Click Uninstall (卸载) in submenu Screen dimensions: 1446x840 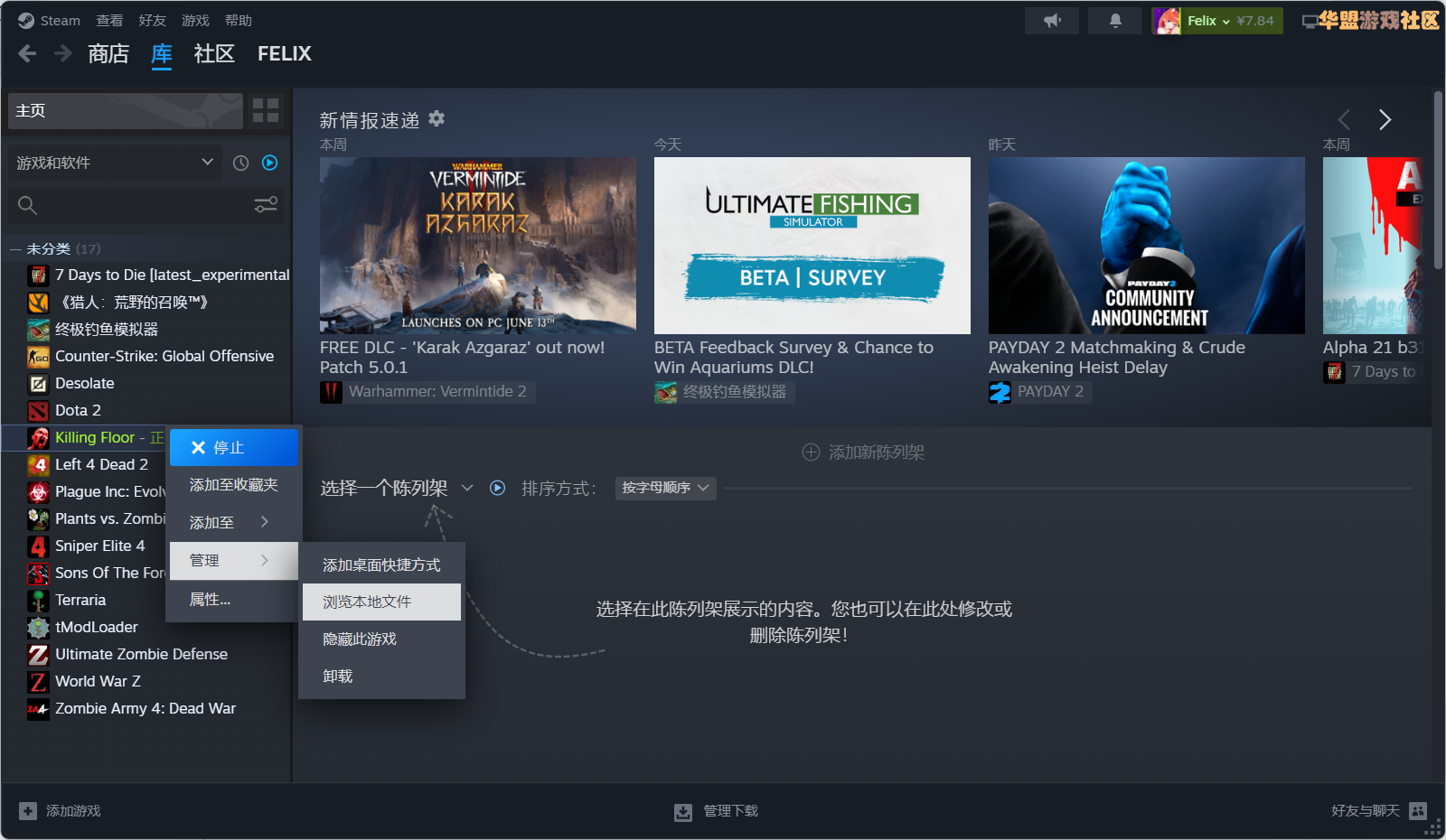[381, 676]
